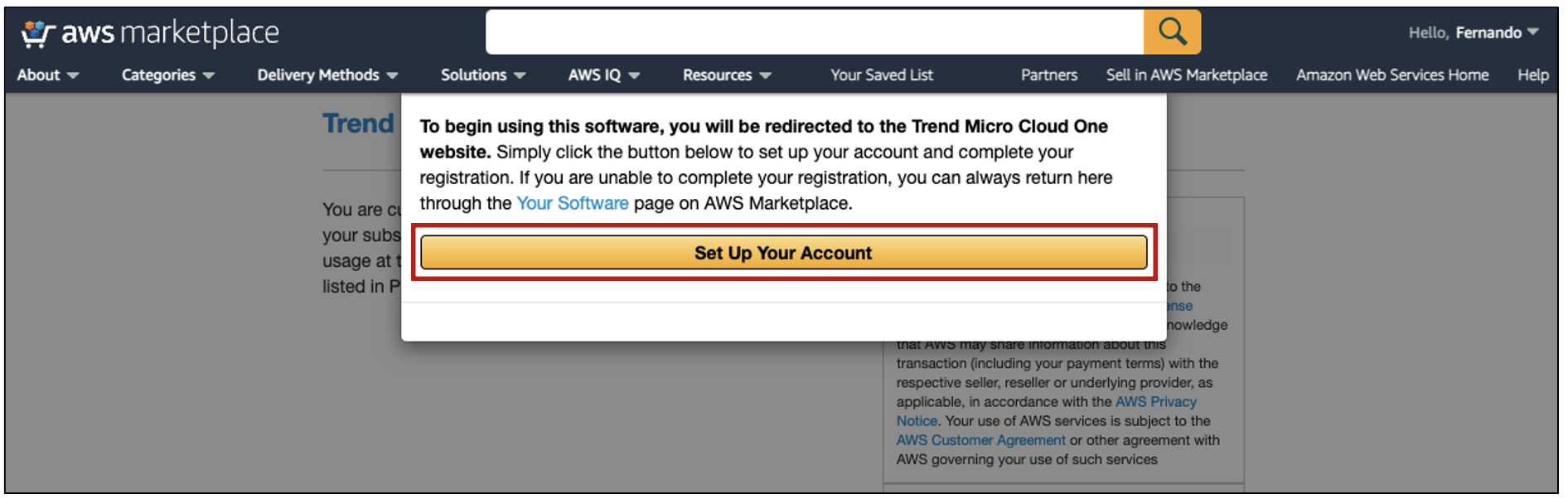Image resolution: width=1568 pixels, height=504 pixels.
Task: Click in the marketplace search field
Action: [x=815, y=32]
